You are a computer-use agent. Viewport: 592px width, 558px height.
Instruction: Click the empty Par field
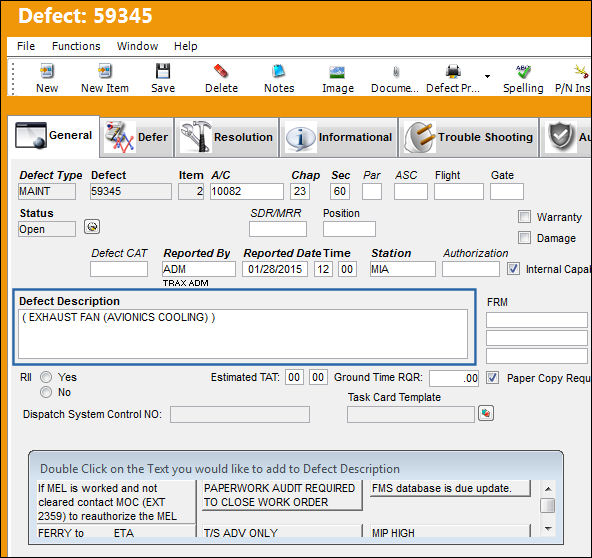pos(372,191)
